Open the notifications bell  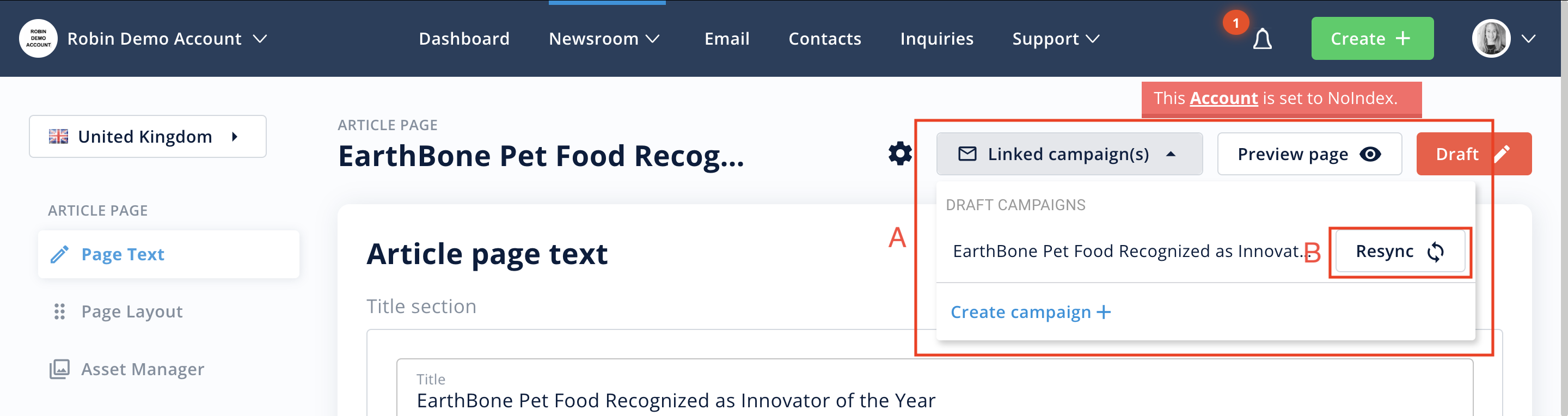(x=1262, y=40)
